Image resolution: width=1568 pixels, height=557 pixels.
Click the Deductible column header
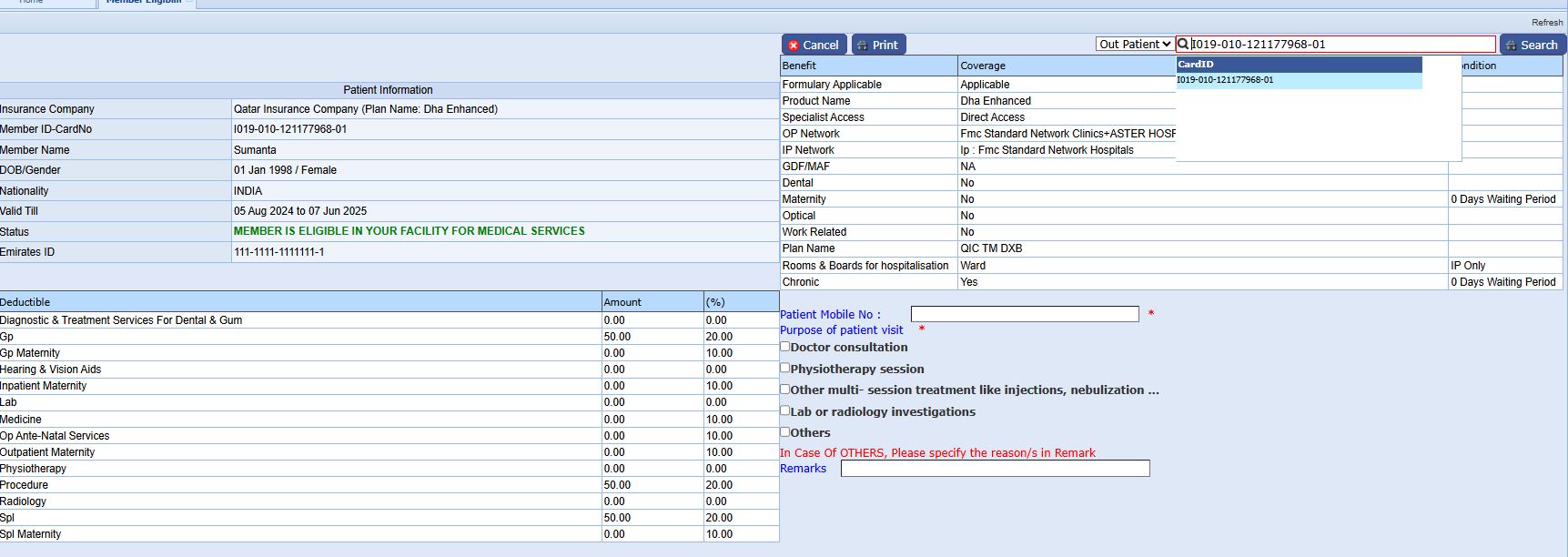[x=25, y=302]
